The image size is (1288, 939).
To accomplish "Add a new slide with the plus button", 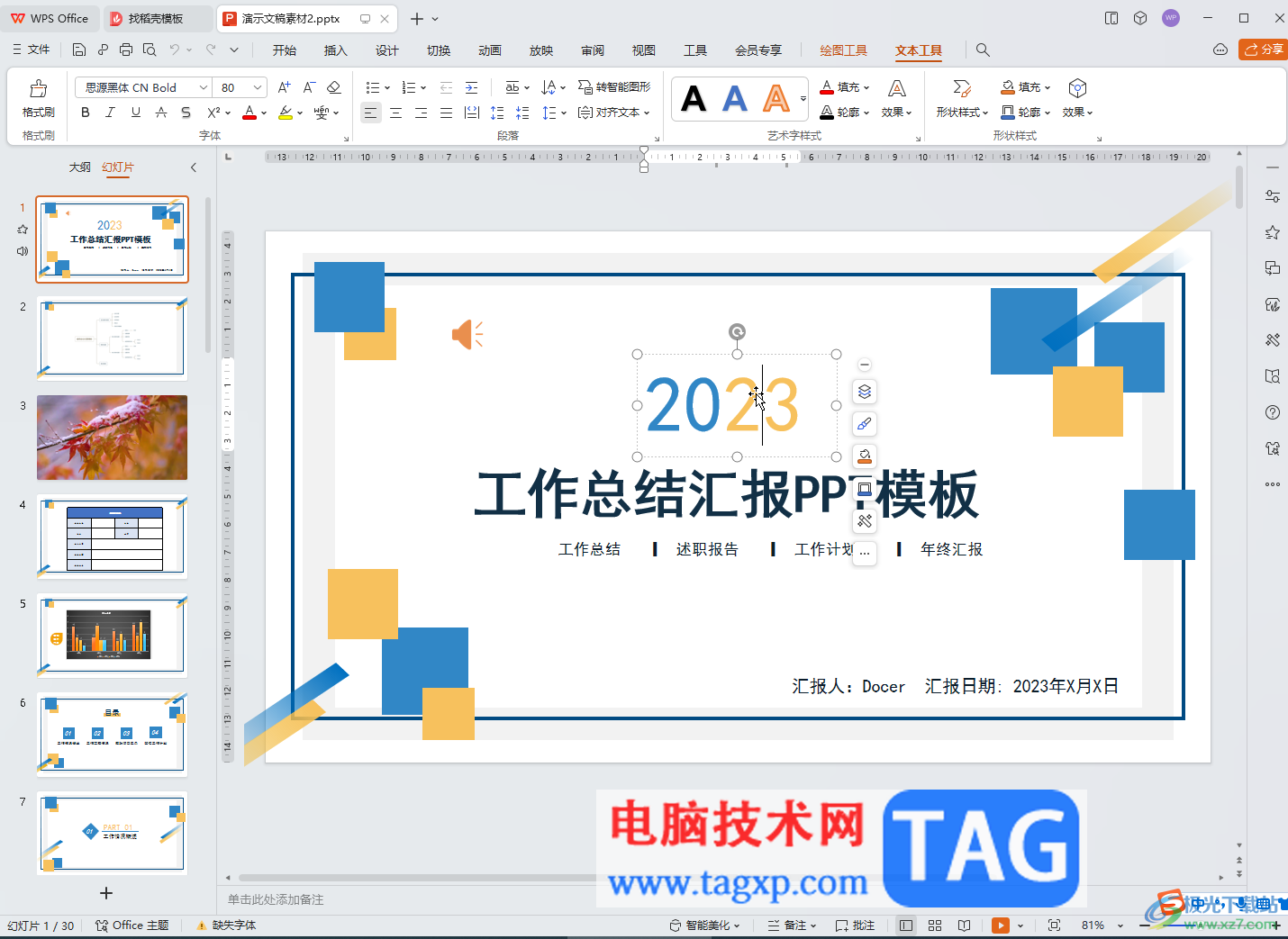I will point(106,893).
